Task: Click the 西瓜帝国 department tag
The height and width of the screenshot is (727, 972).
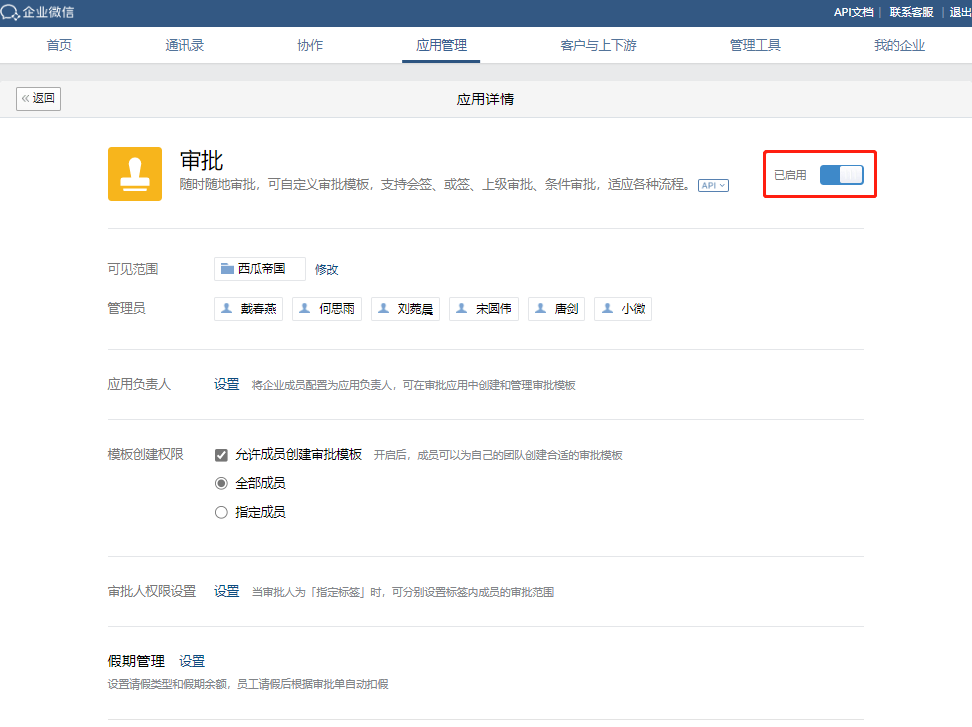Action: (x=260, y=269)
